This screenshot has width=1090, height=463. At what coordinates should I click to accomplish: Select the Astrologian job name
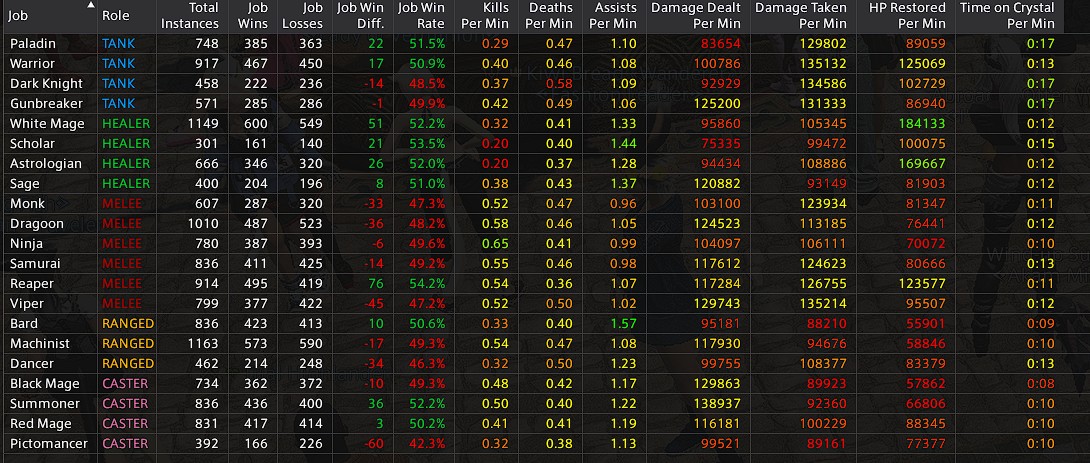tap(45, 163)
